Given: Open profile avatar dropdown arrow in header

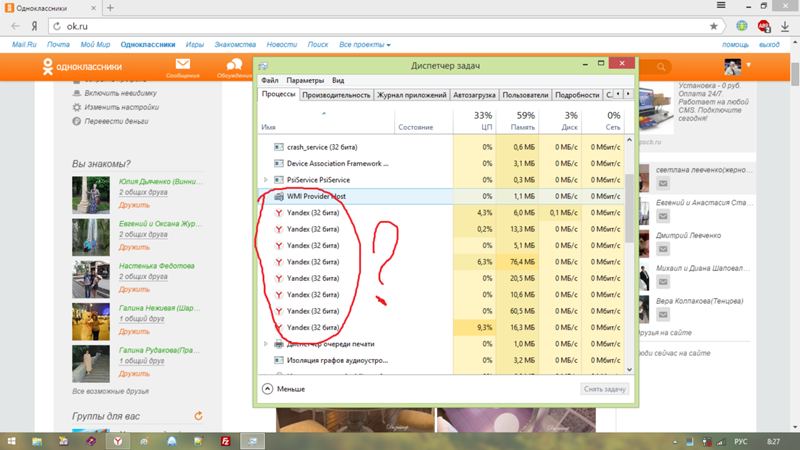Looking at the screenshot, I should (748, 65).
